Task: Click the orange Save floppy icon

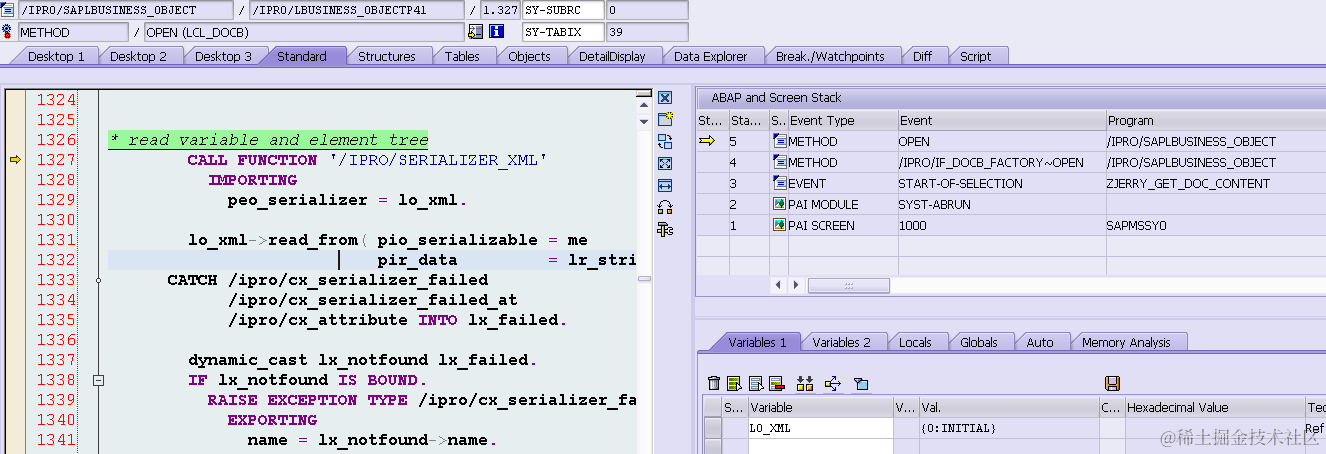Action: [x=1112, y=383]
